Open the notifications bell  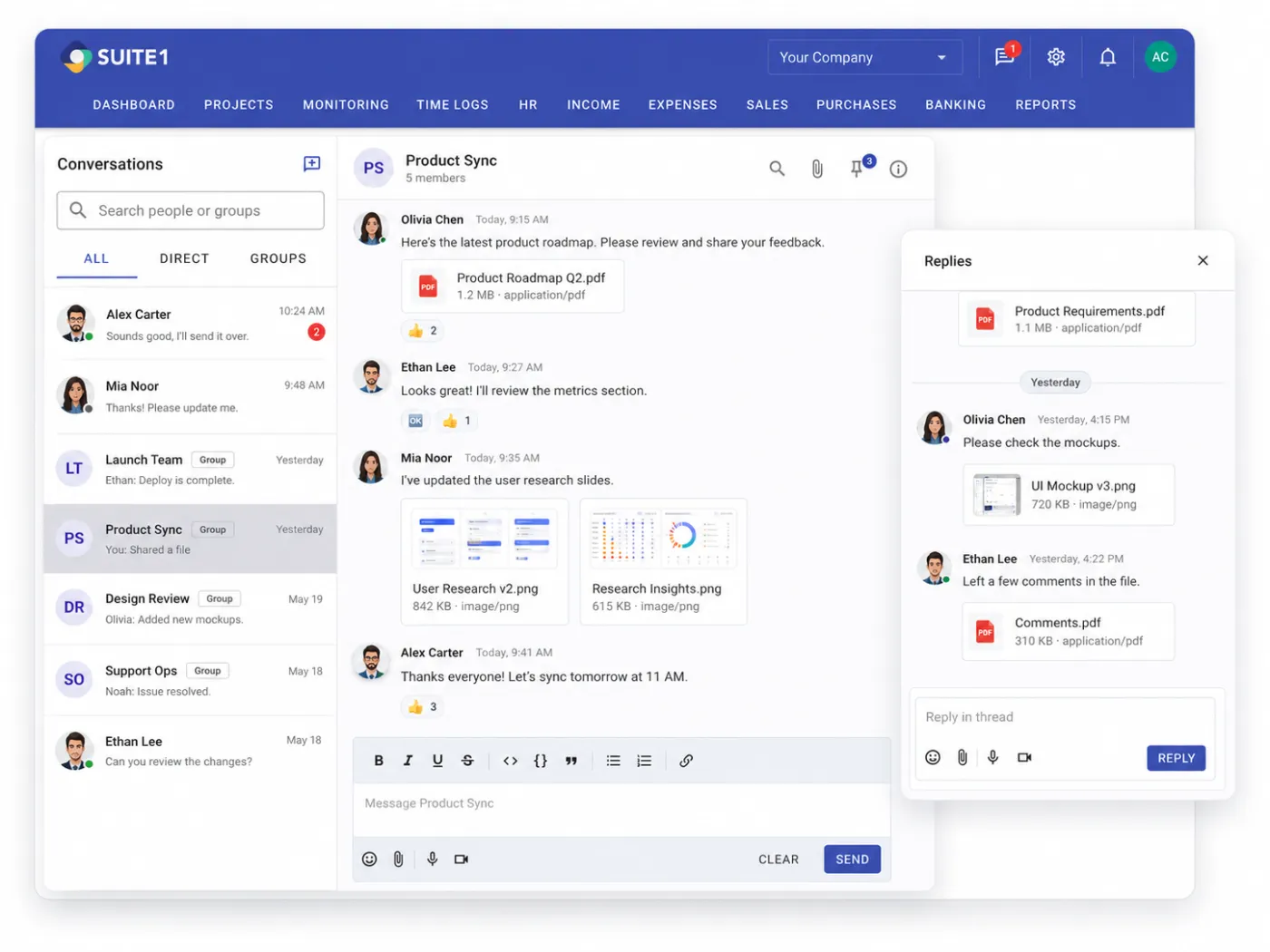(1108, 57)
